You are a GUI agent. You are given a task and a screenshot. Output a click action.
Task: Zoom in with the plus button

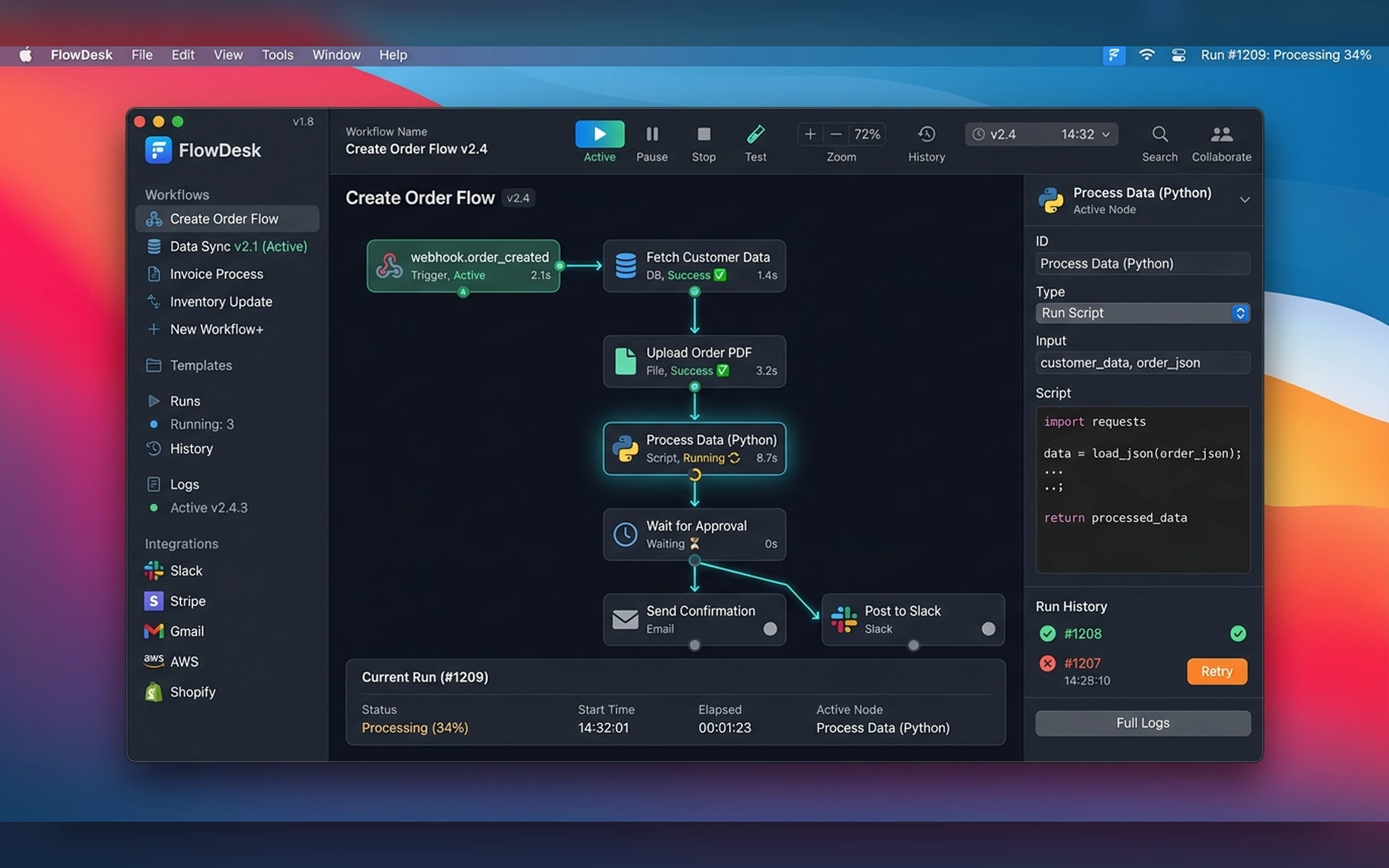pos(810,134)
